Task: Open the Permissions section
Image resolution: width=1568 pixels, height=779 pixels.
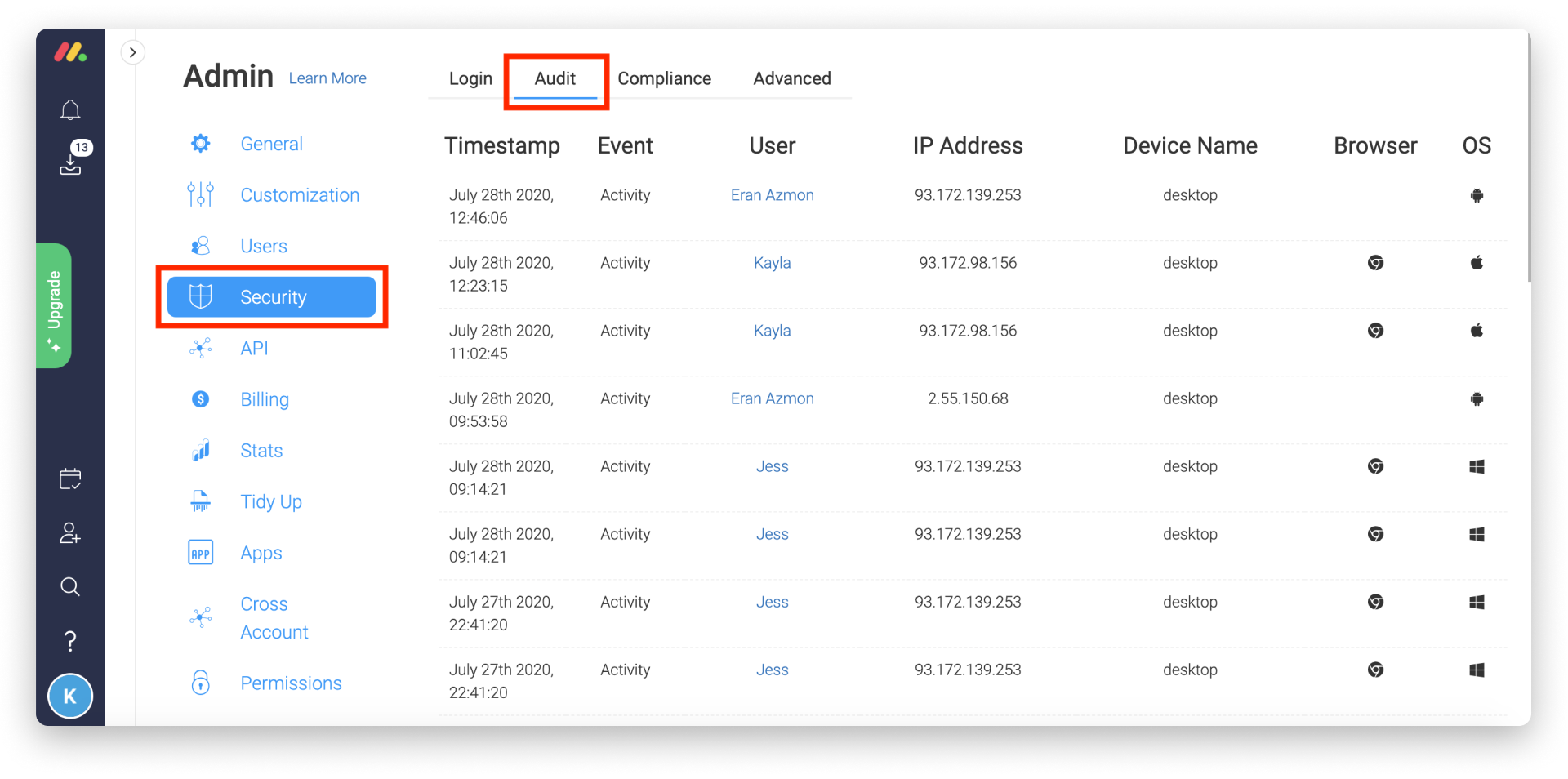Action: (291, 683)
